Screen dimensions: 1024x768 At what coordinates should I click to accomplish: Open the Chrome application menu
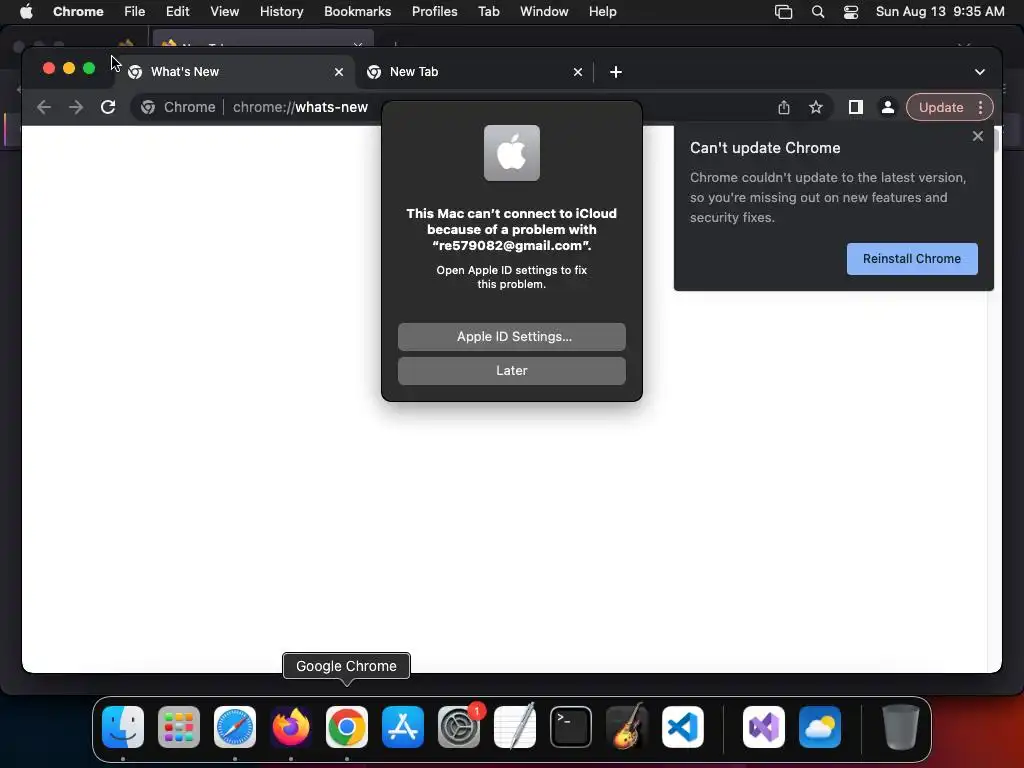click(x=78, y=12)
